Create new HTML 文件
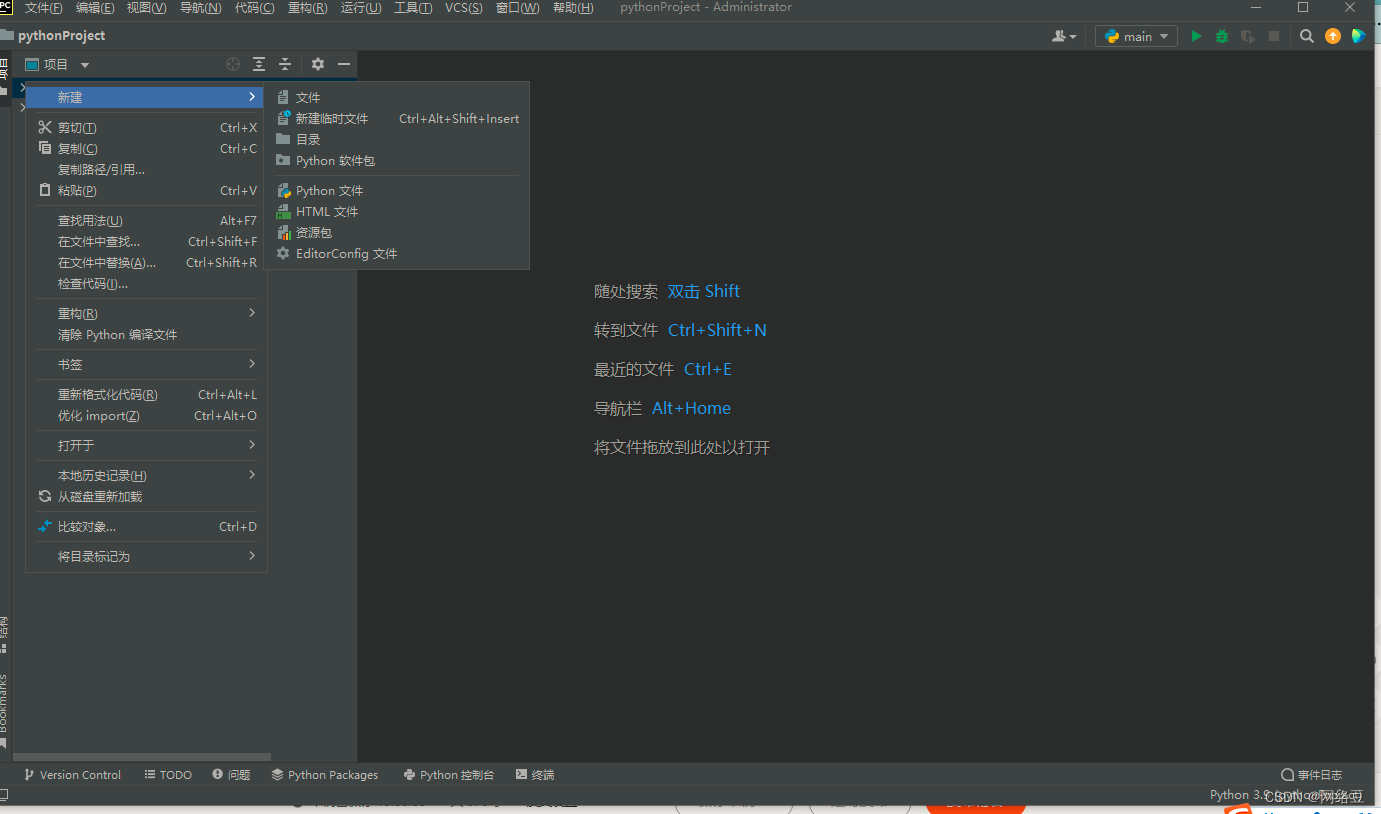 tap(396, 211)
